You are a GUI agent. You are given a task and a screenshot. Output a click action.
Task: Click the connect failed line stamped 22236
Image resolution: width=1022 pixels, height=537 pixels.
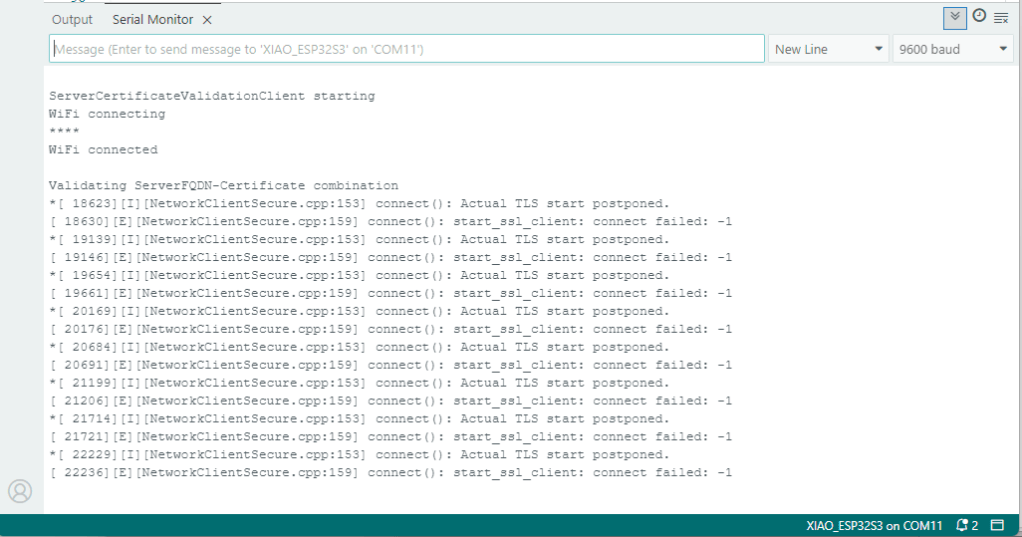point(390,472)
